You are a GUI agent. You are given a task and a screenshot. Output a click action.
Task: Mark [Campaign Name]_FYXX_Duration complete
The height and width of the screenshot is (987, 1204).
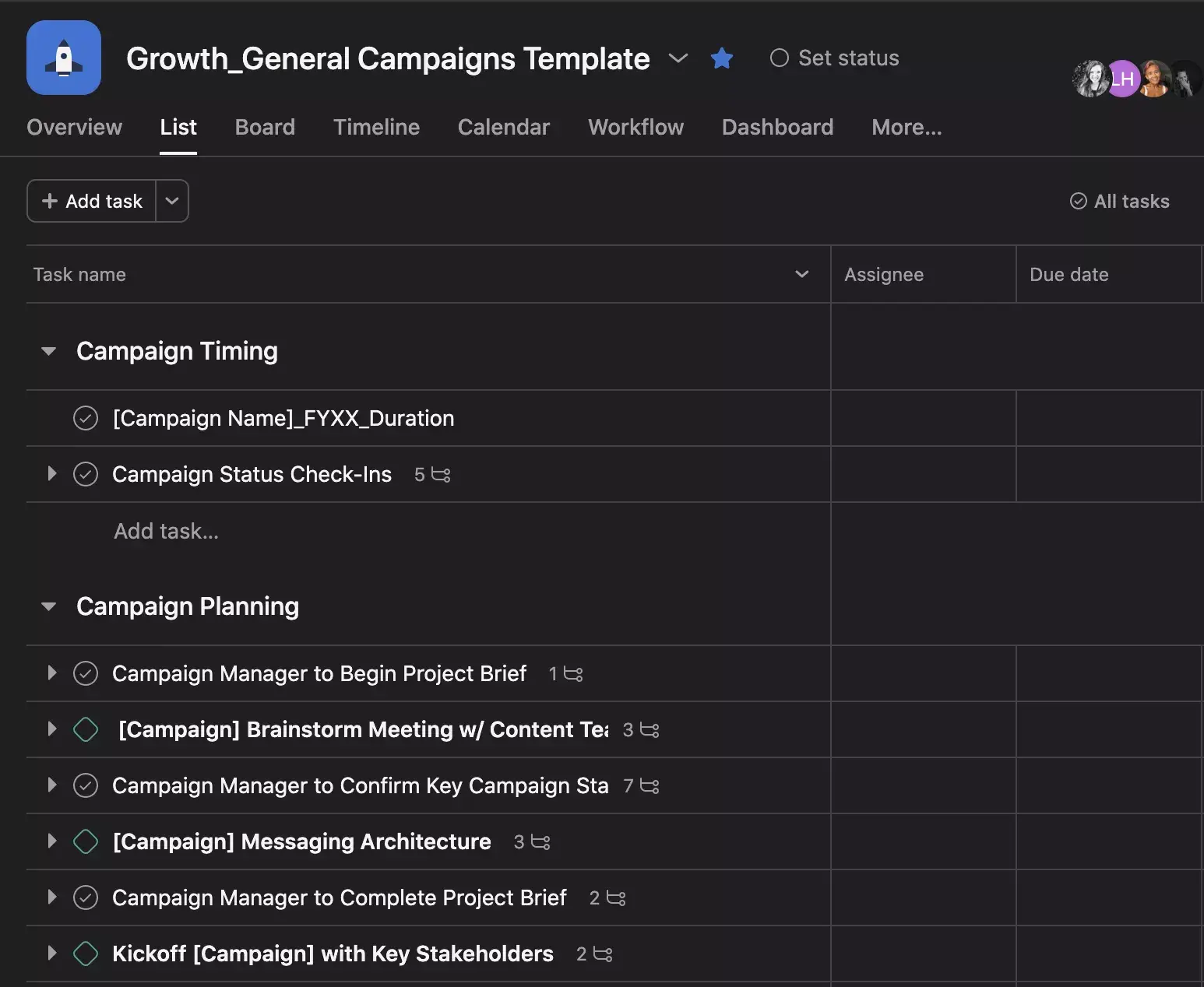(86, 418)
